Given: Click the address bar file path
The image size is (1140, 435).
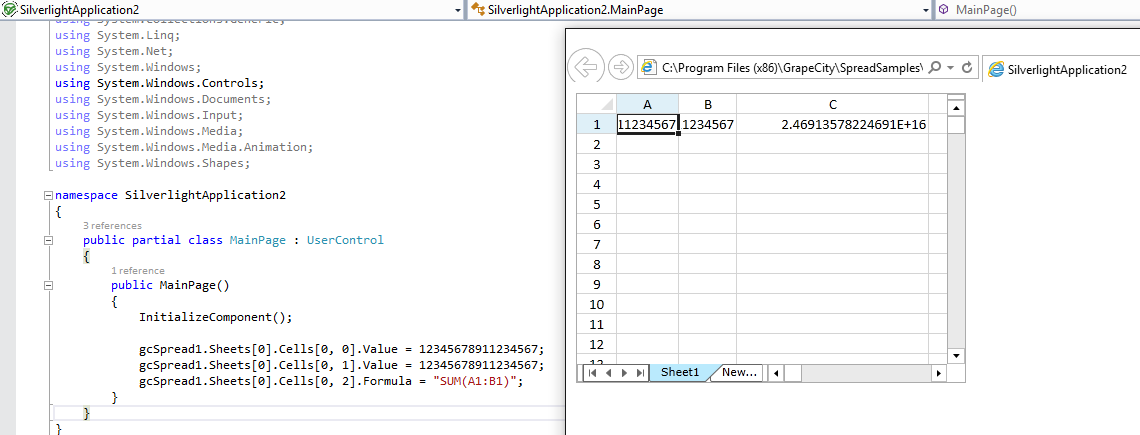Looking at the screenshot, I should point(792,68).
